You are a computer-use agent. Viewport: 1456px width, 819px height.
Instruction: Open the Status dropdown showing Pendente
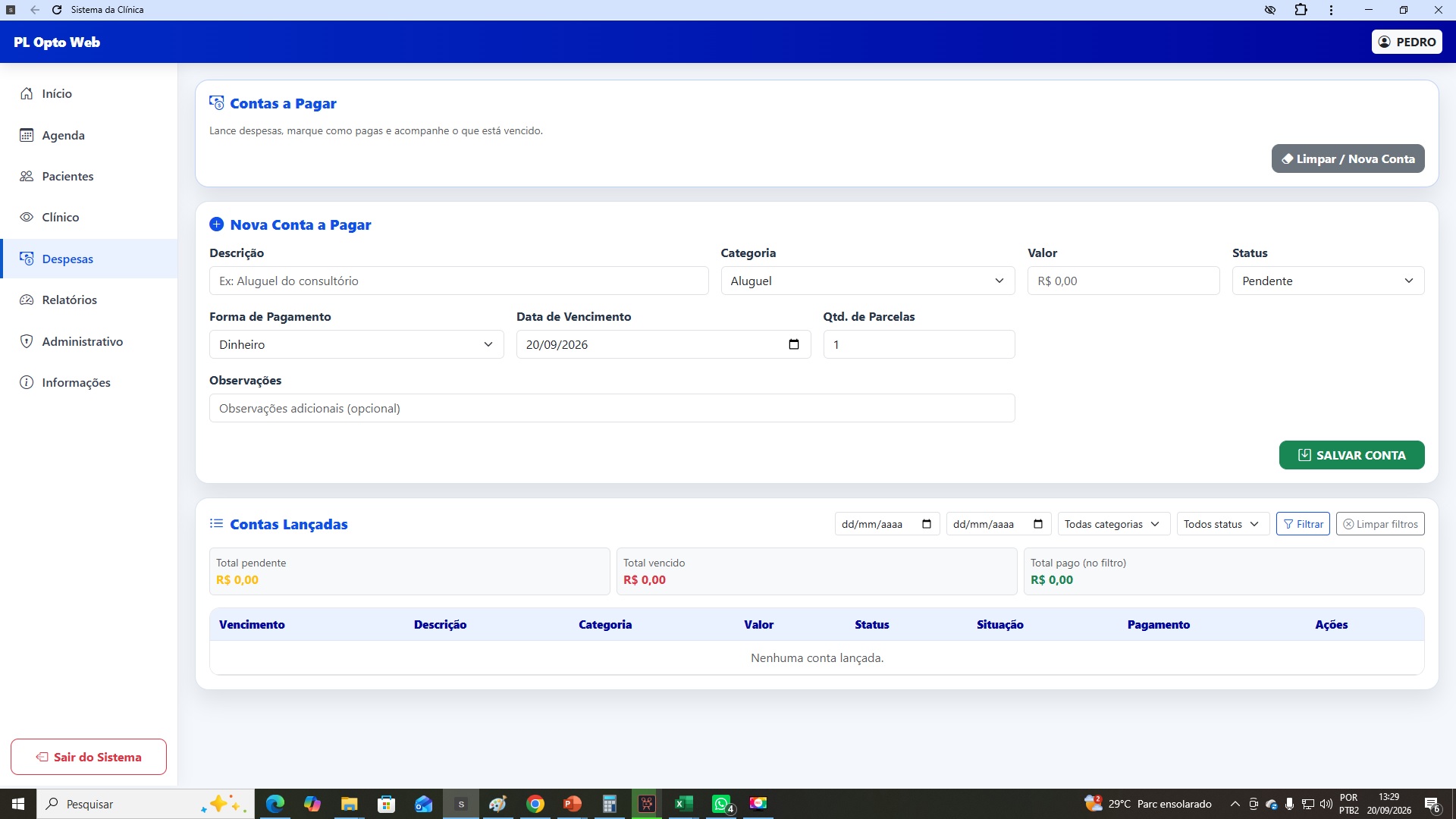1328,281
